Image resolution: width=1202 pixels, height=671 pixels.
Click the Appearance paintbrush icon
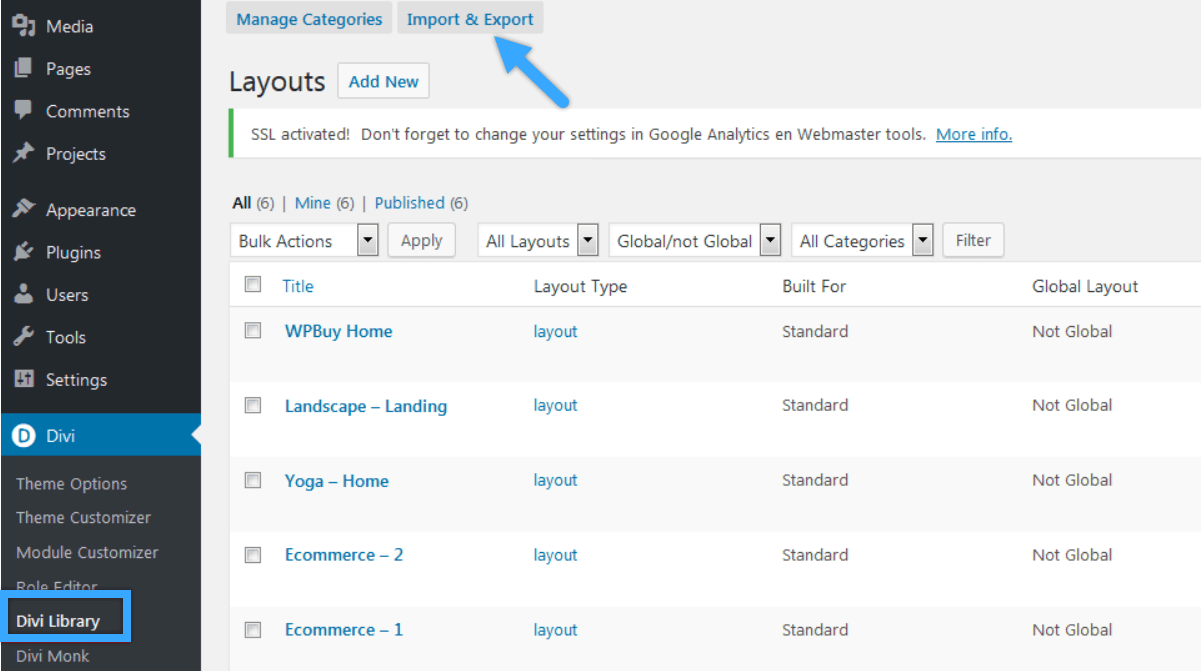[24, 209]
